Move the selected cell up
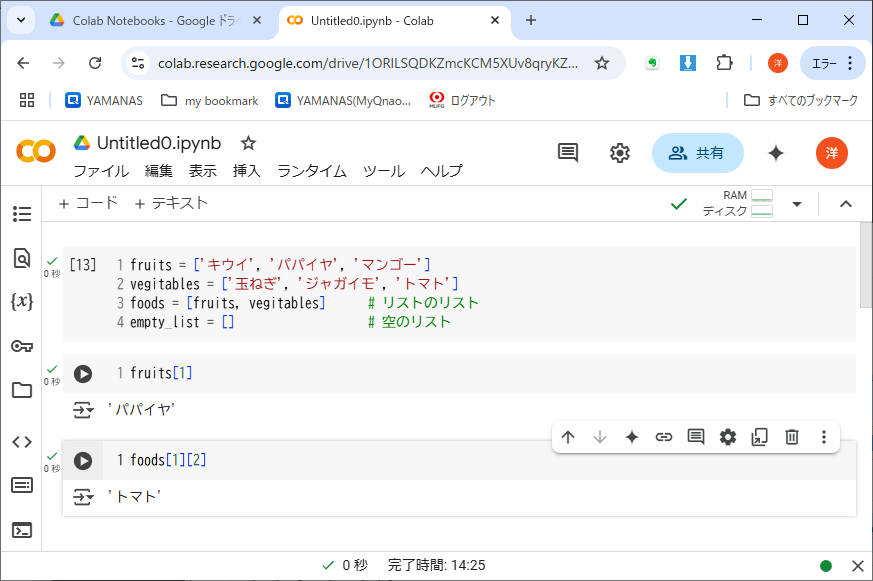 (x=568, y=436)
